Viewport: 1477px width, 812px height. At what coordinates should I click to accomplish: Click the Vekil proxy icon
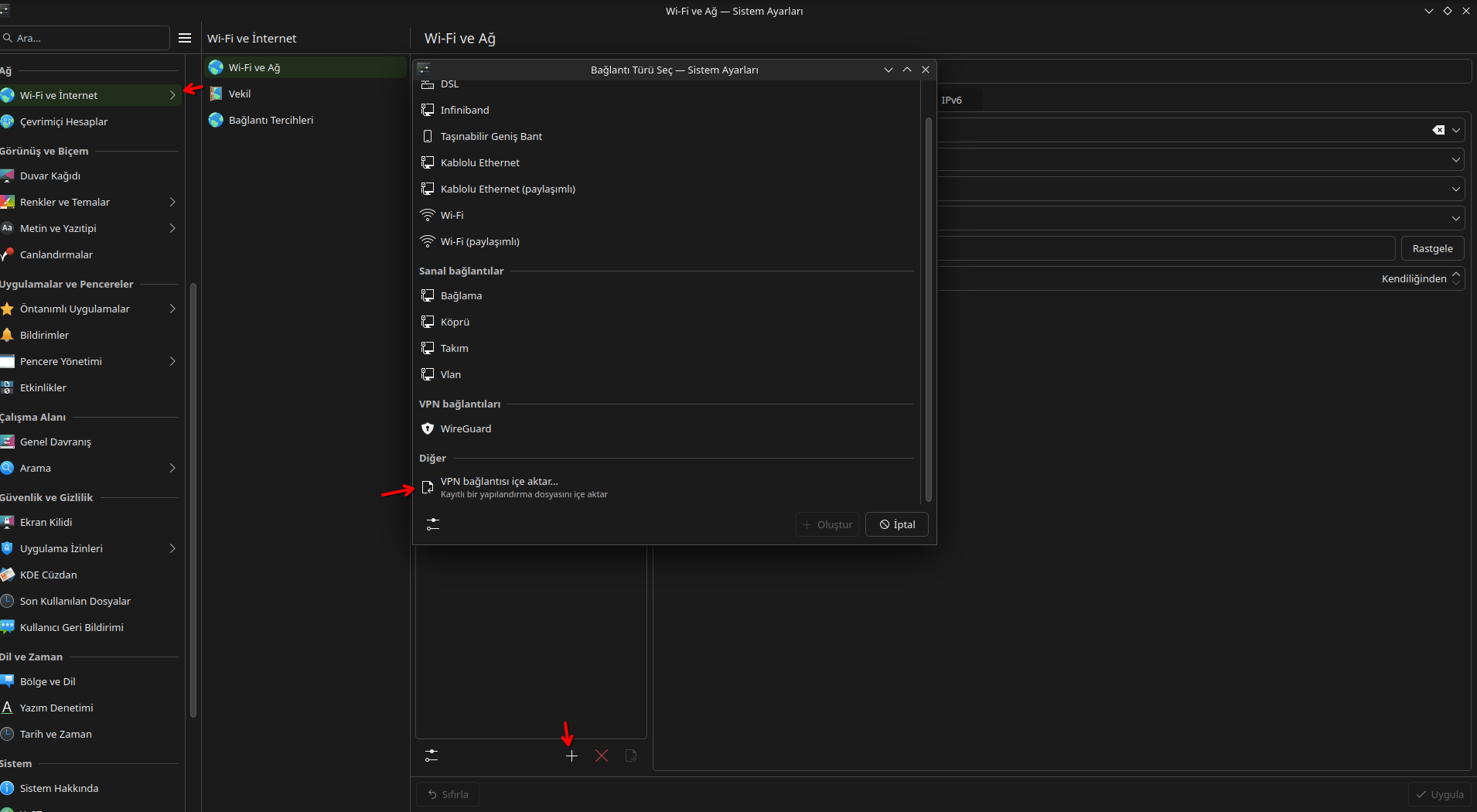(216, 94)
